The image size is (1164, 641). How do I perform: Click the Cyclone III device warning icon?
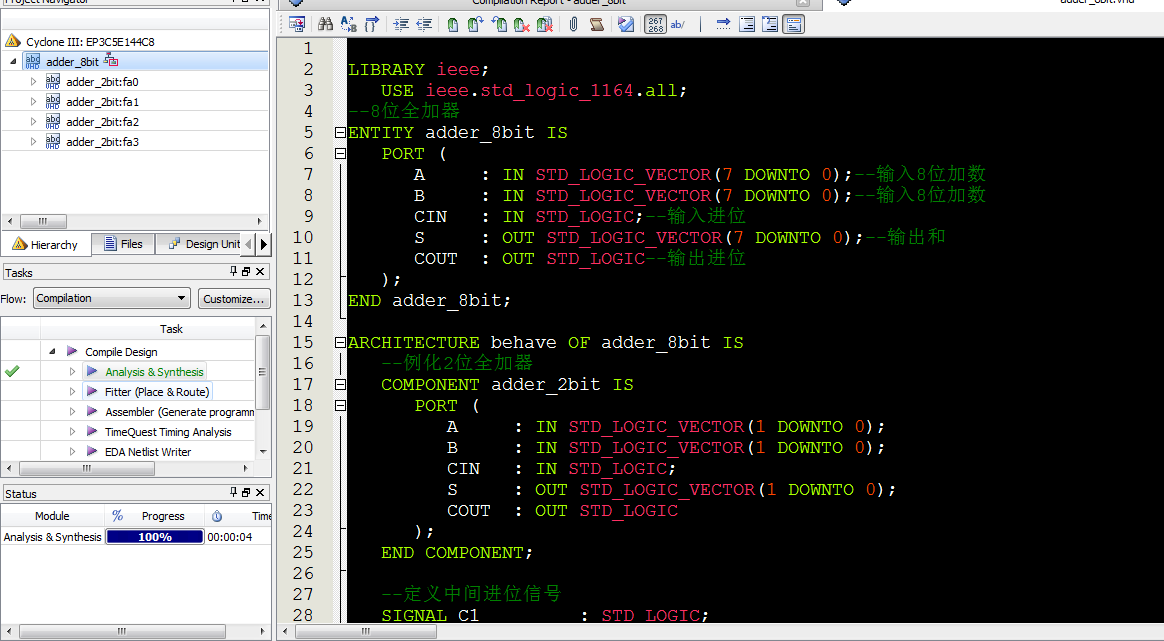point(13,41)
